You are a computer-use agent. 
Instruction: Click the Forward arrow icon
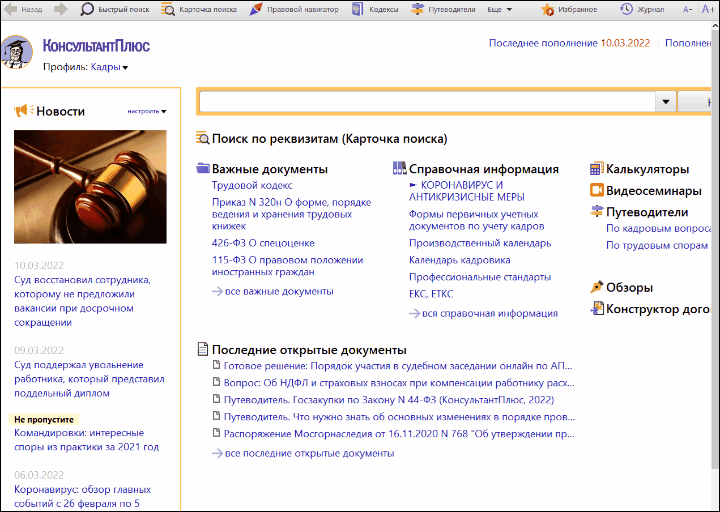pyautogui.click(x=61, y=9)
